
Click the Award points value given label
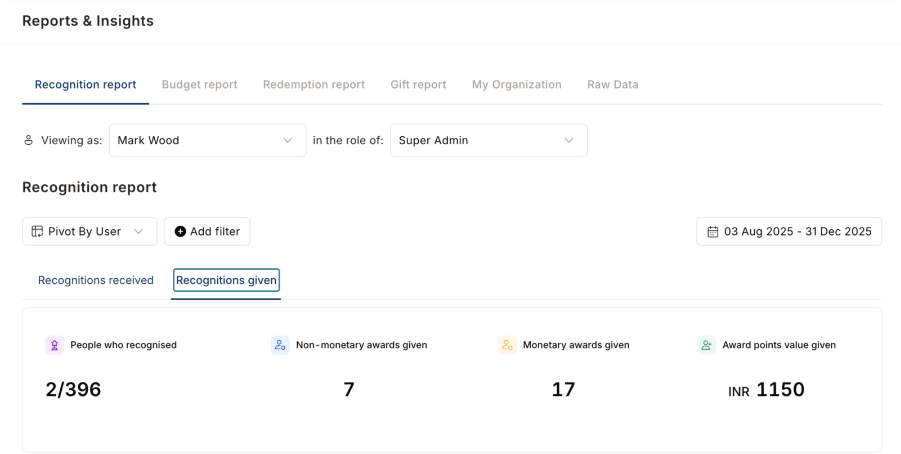[x=779, y=345]
